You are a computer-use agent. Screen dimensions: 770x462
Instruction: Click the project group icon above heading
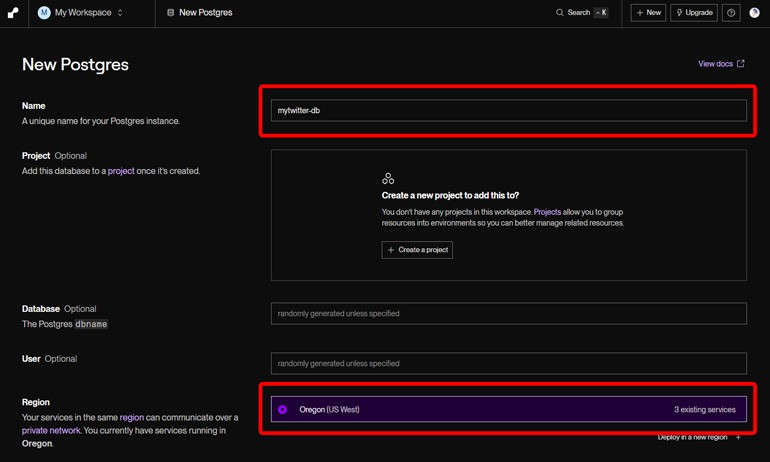388,178
